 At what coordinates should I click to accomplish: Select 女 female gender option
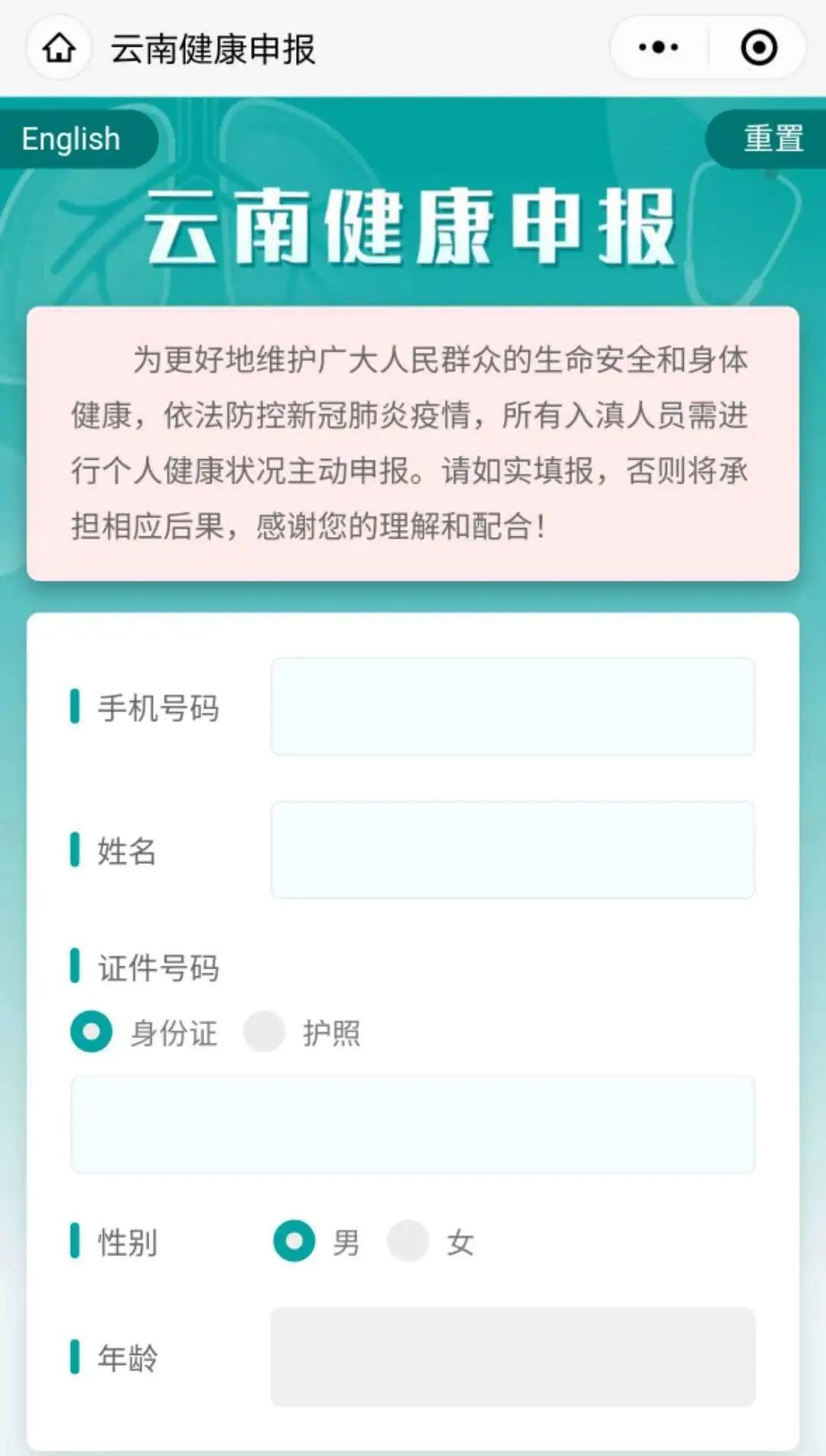(408, 1241)
